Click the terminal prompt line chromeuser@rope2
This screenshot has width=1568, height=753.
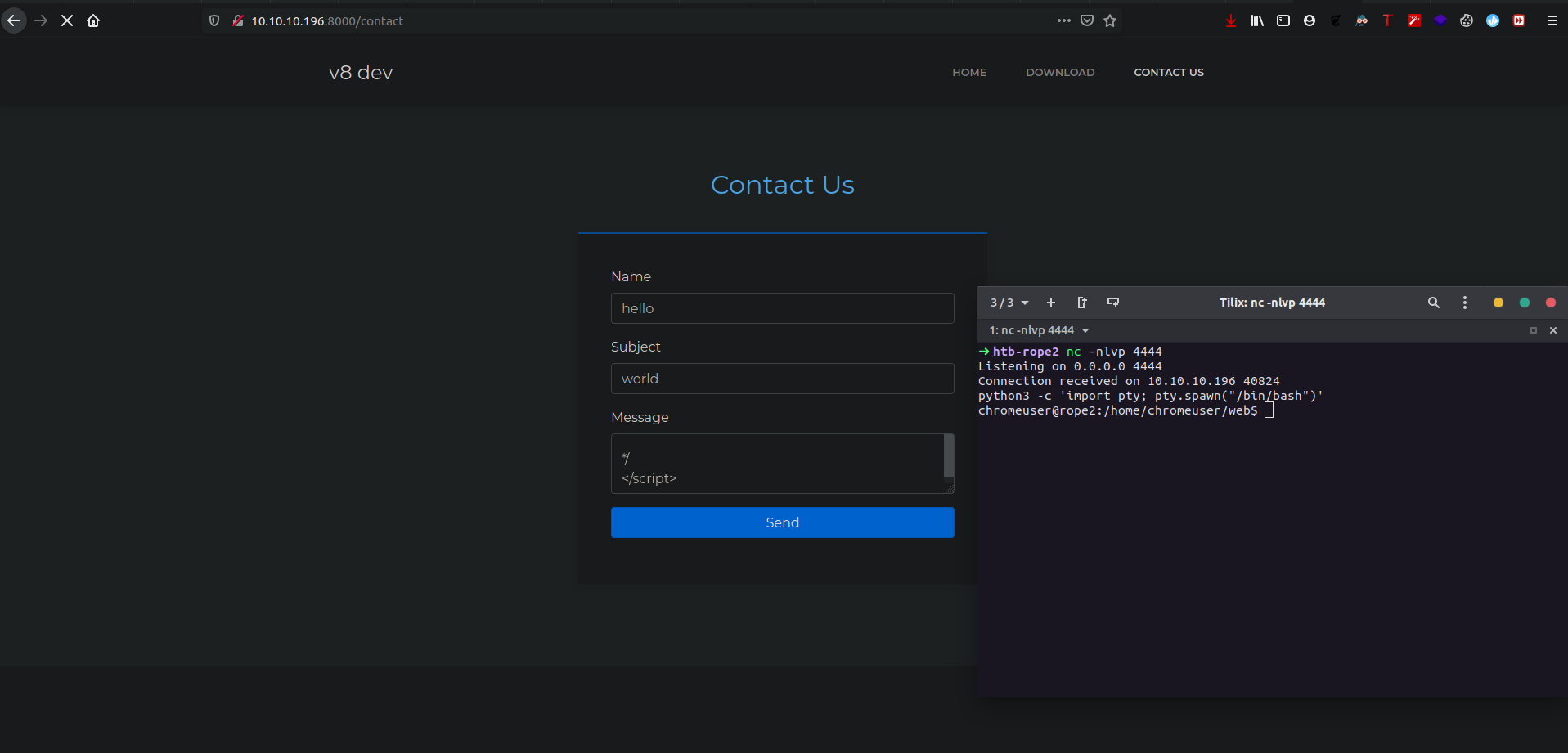point(1125,410)
